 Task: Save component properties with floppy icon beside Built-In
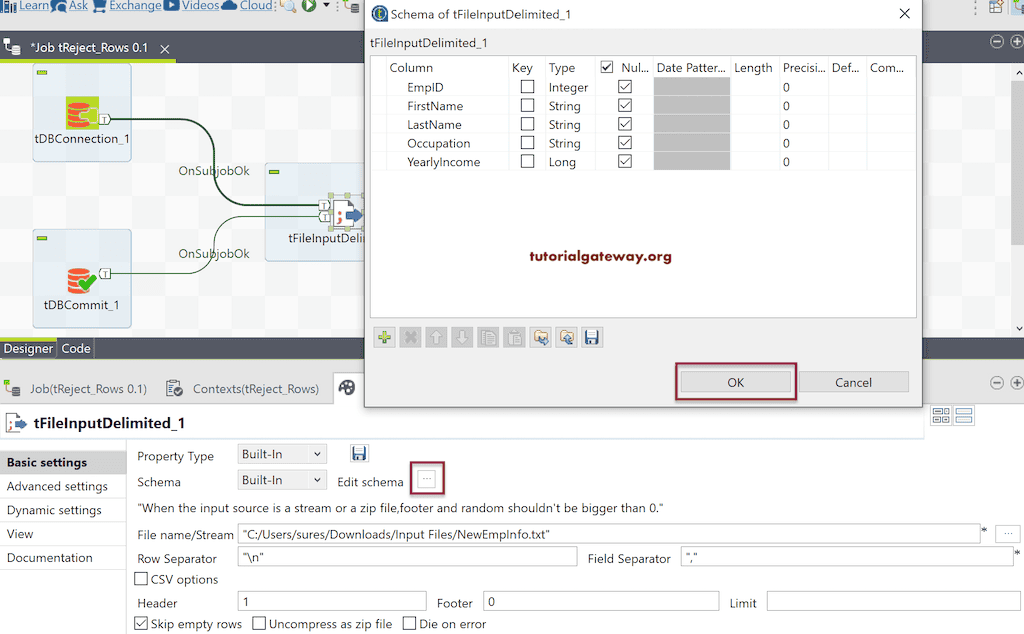tap(359, 453)
